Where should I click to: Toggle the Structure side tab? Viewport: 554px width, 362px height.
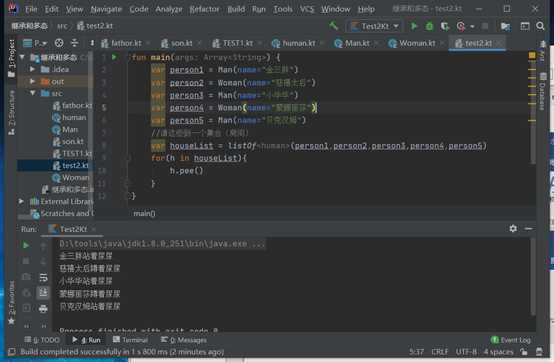pos(12,112)
